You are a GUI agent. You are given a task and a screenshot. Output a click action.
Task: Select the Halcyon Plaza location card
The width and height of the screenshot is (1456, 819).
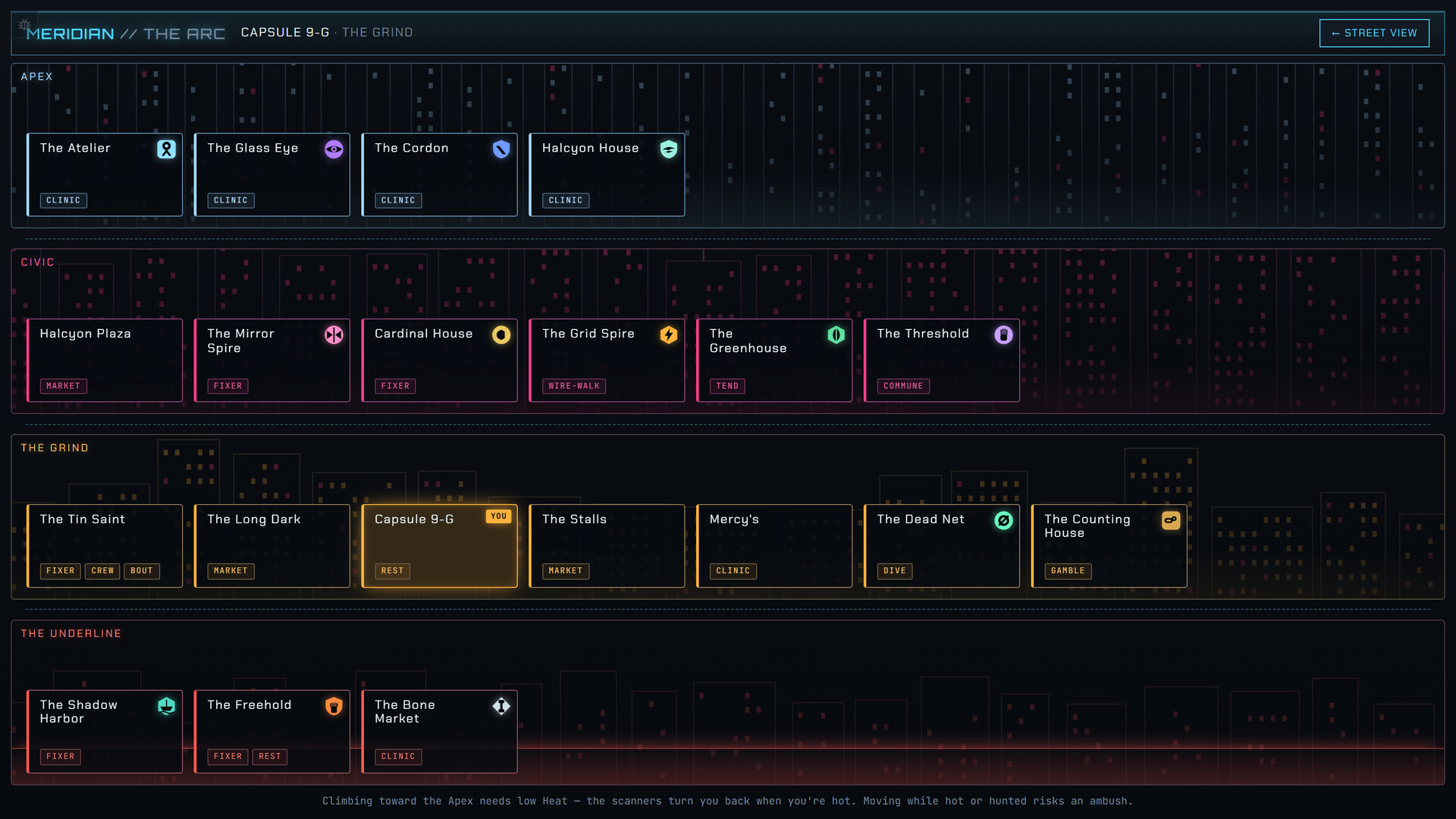105,360
